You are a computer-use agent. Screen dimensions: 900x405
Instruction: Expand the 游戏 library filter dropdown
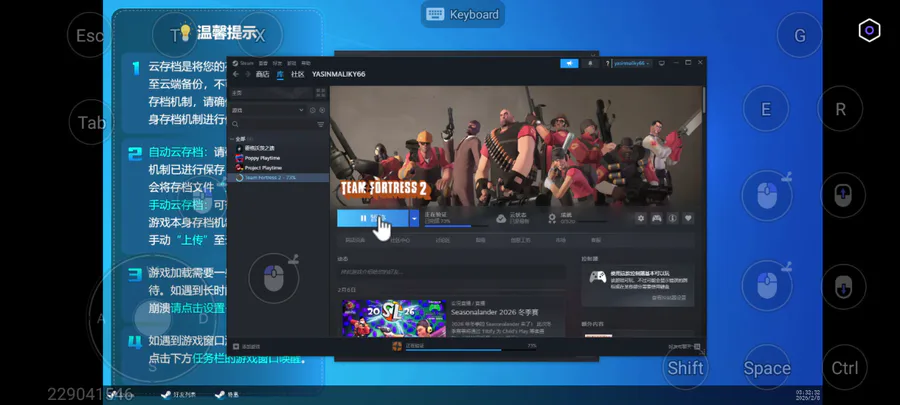267,110
